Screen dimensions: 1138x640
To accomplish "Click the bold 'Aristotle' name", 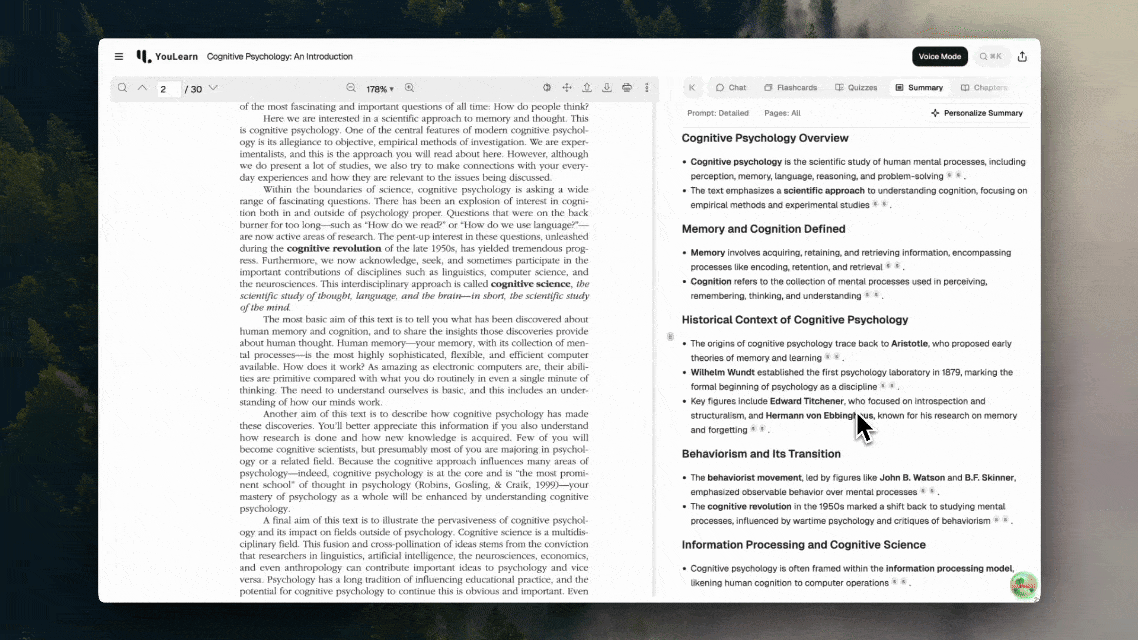I will [x=909, y=343].
